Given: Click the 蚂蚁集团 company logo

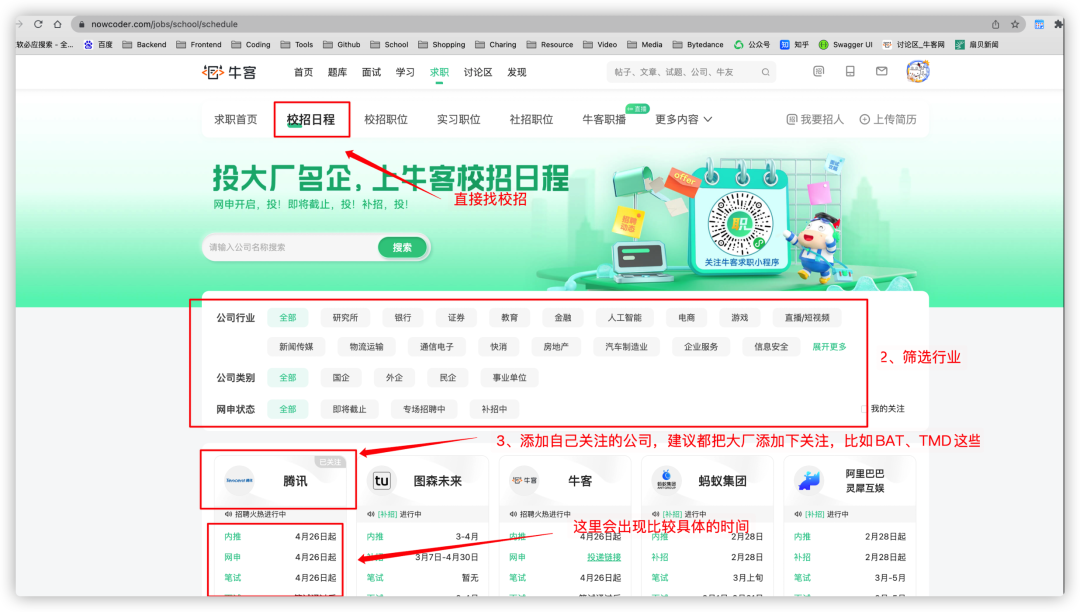Looking at the screenshot, I should [666, 481].
